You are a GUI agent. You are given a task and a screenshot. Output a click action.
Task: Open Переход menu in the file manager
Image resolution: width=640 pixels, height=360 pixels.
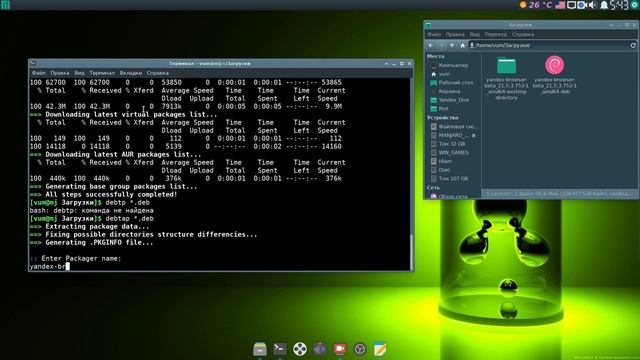coord(496,35)
